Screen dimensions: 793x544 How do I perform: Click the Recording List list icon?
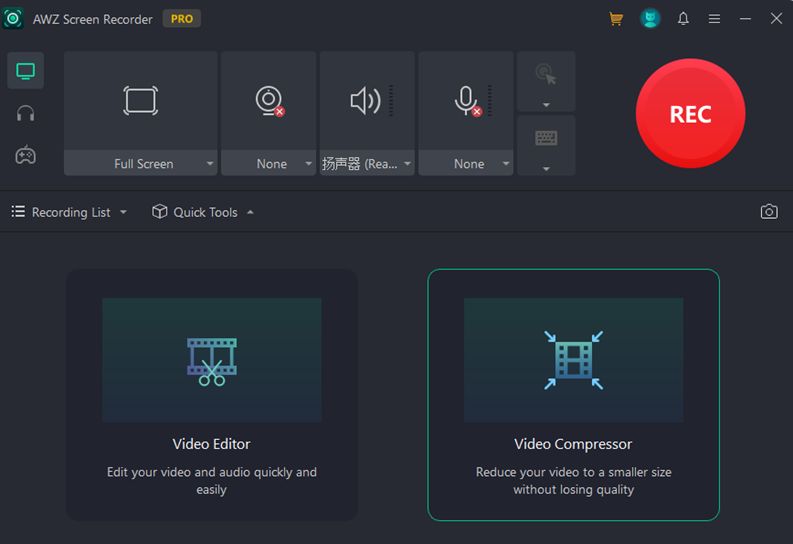18,211
